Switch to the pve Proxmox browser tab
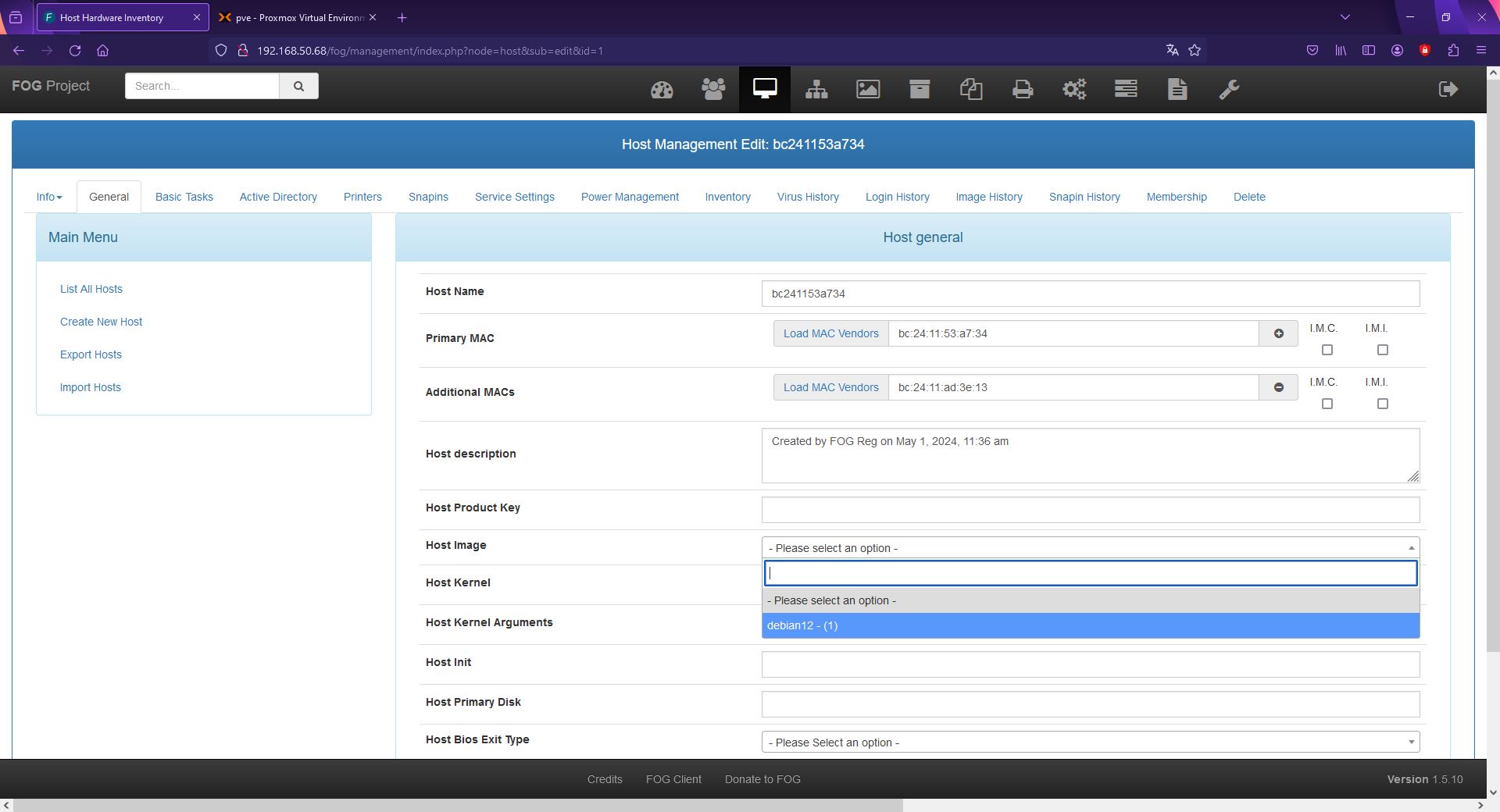The image size is (1500, 812). 298,17
